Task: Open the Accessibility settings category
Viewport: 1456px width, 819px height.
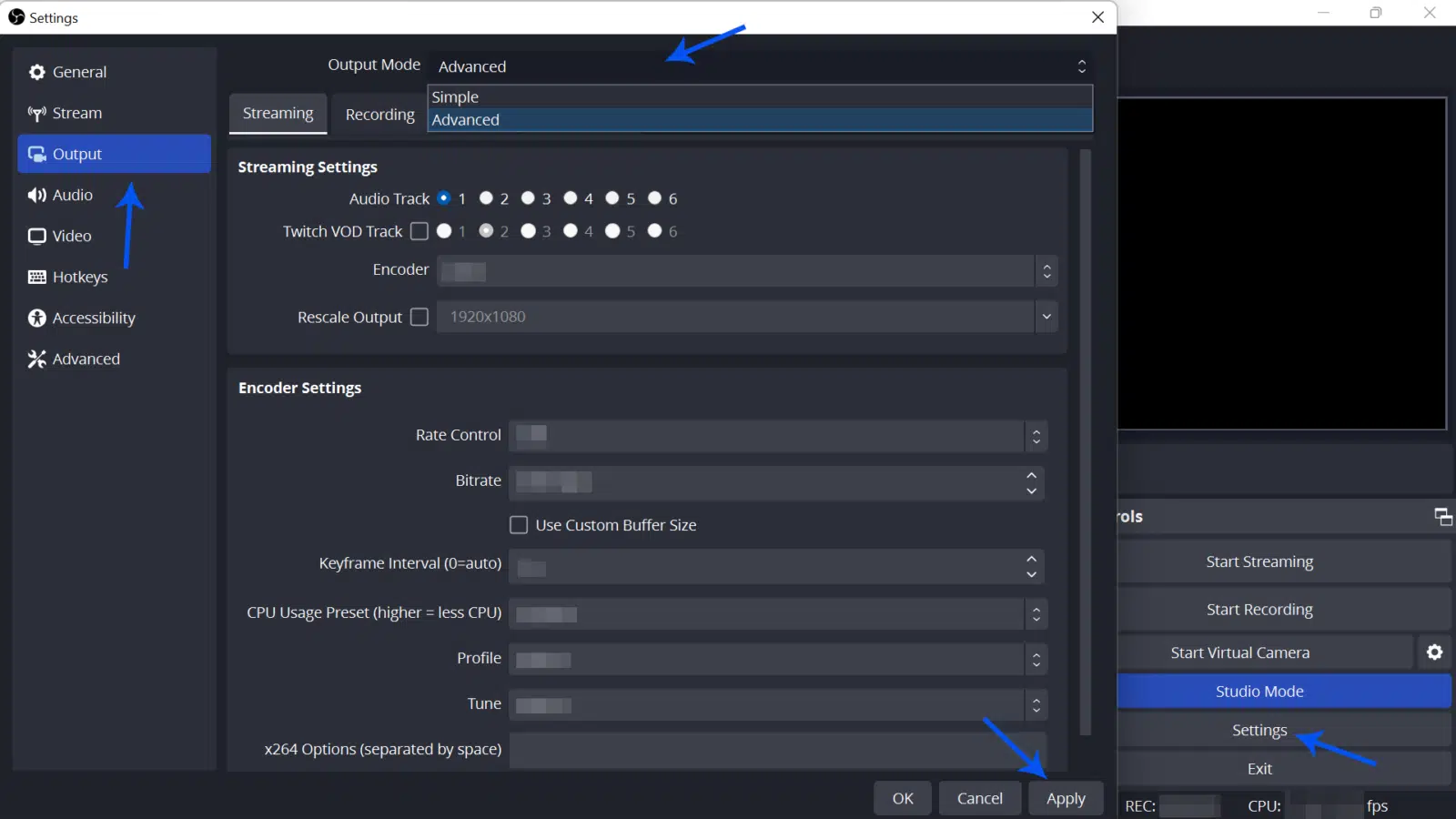Action: point(114,318)
